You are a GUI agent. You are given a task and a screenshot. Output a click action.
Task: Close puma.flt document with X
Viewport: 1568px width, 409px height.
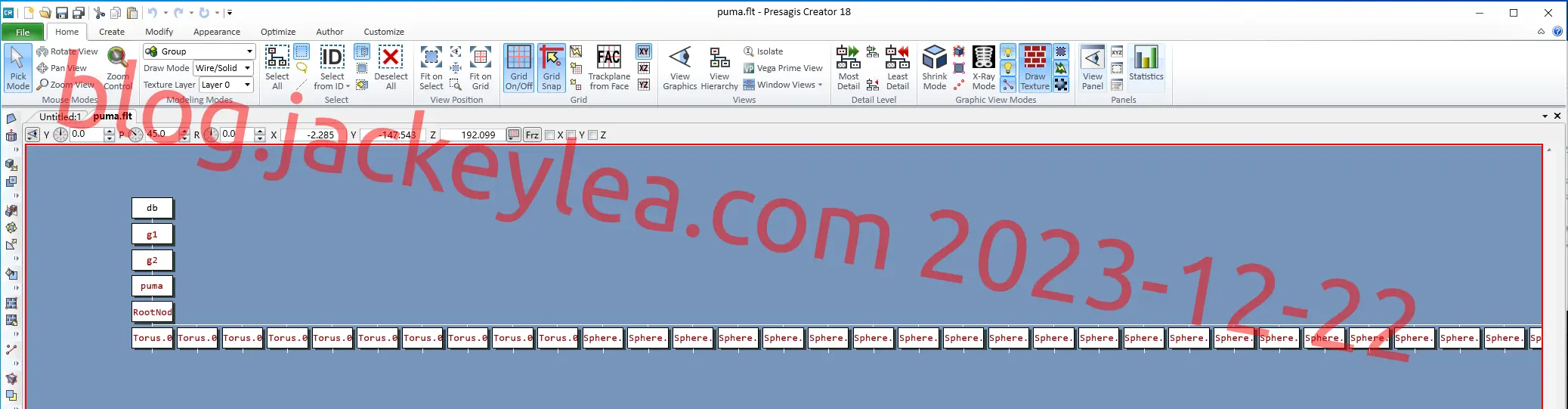pyautogui.click(x=1557, y=116)
